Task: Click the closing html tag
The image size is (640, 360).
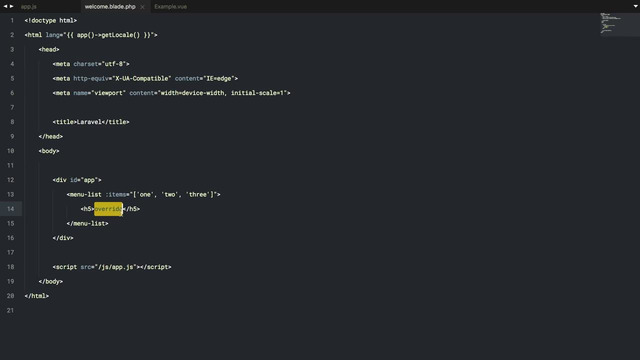Action: click(x=37, y=296)
